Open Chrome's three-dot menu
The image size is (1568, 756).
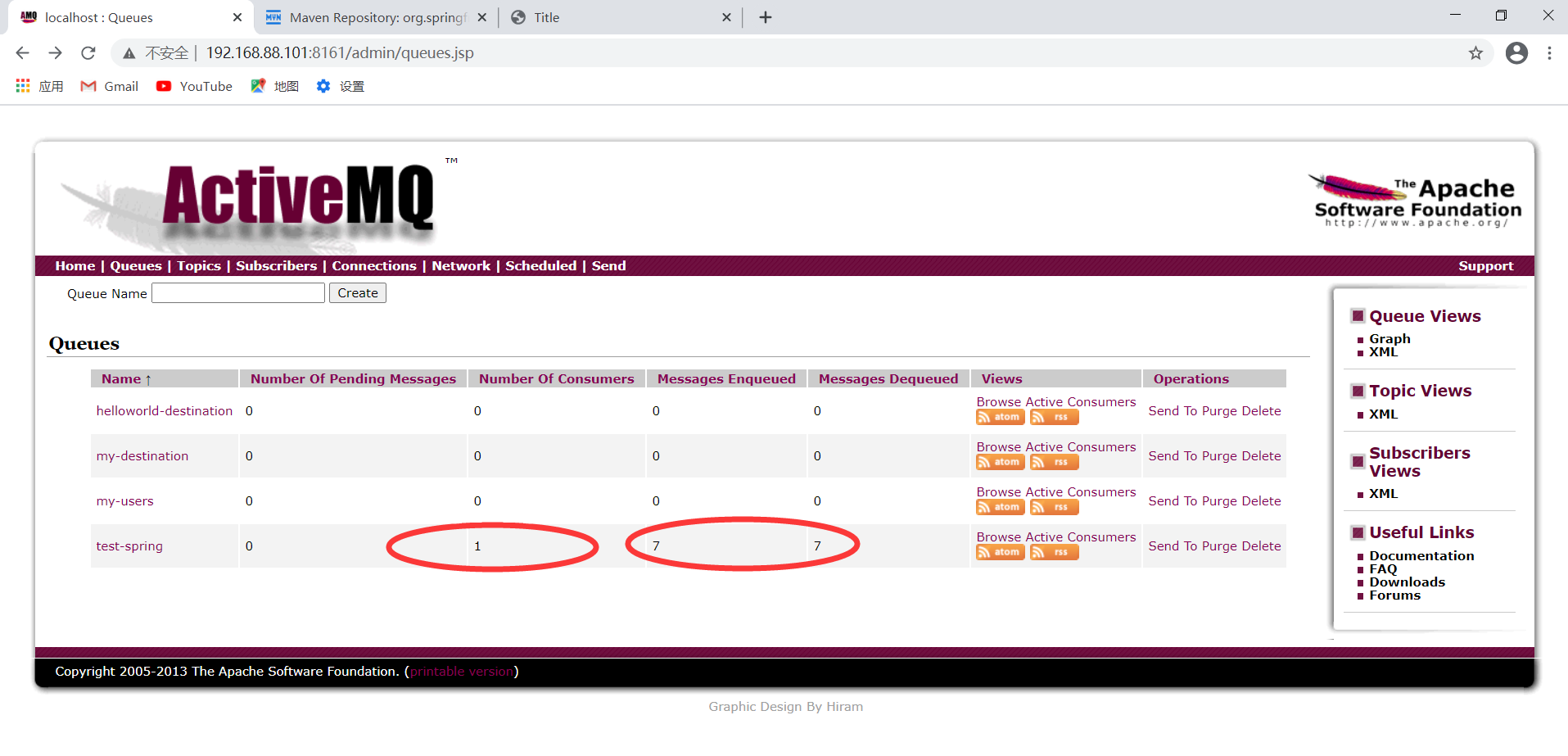[x=1549, y=53]
